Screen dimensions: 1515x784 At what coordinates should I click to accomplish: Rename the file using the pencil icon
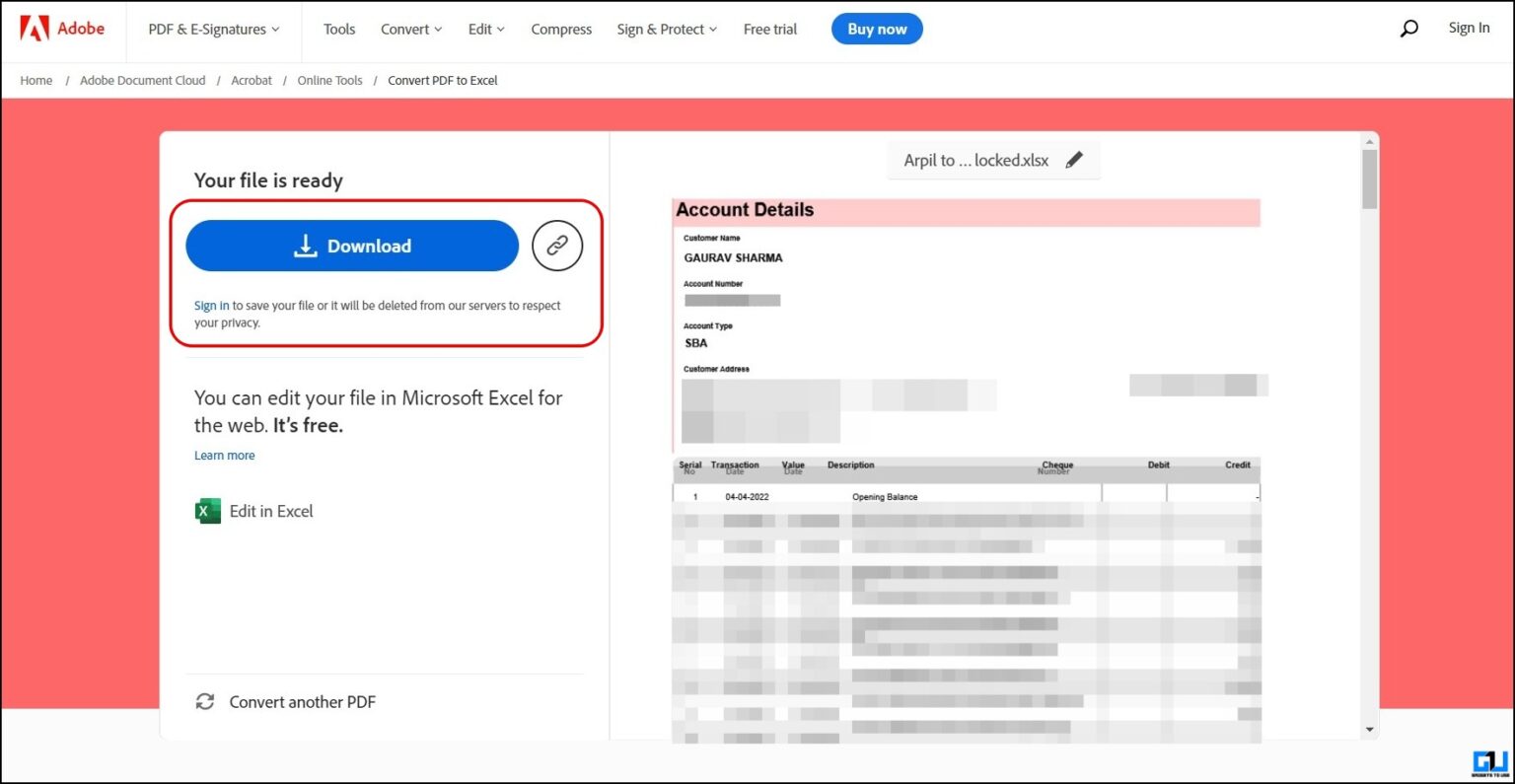tap(1075, 159)
